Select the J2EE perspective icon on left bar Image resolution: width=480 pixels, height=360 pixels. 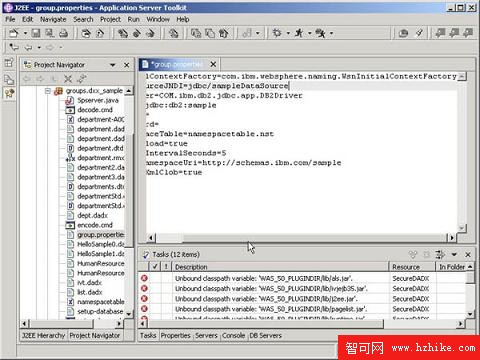click(9, 93)
